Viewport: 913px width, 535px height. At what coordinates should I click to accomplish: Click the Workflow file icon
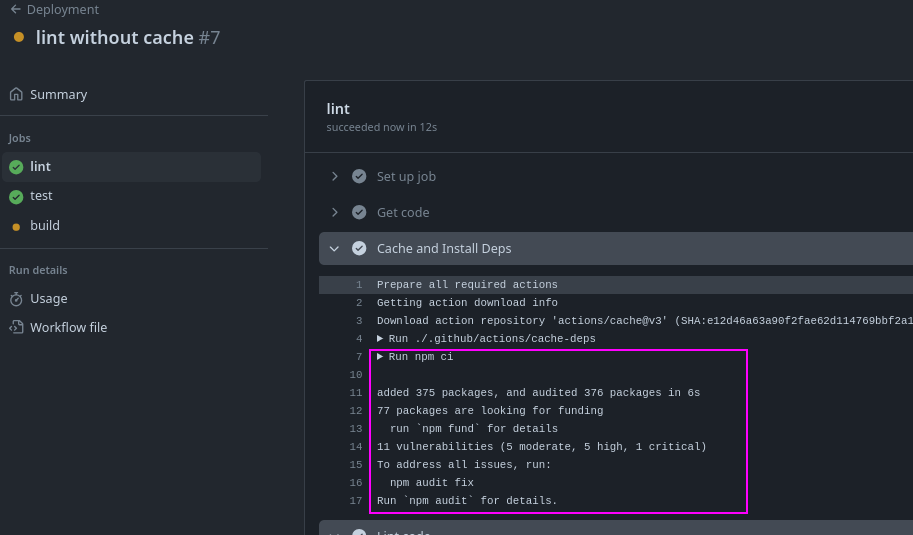pos(16,328)
